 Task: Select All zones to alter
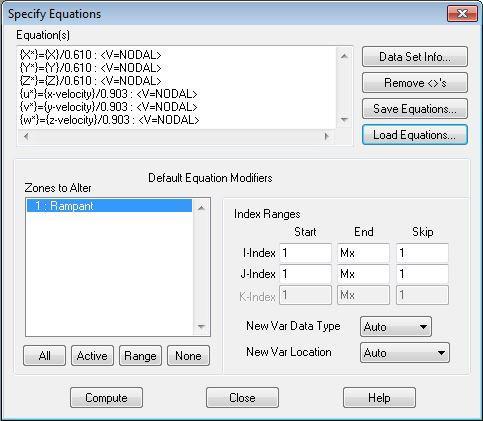44,356
